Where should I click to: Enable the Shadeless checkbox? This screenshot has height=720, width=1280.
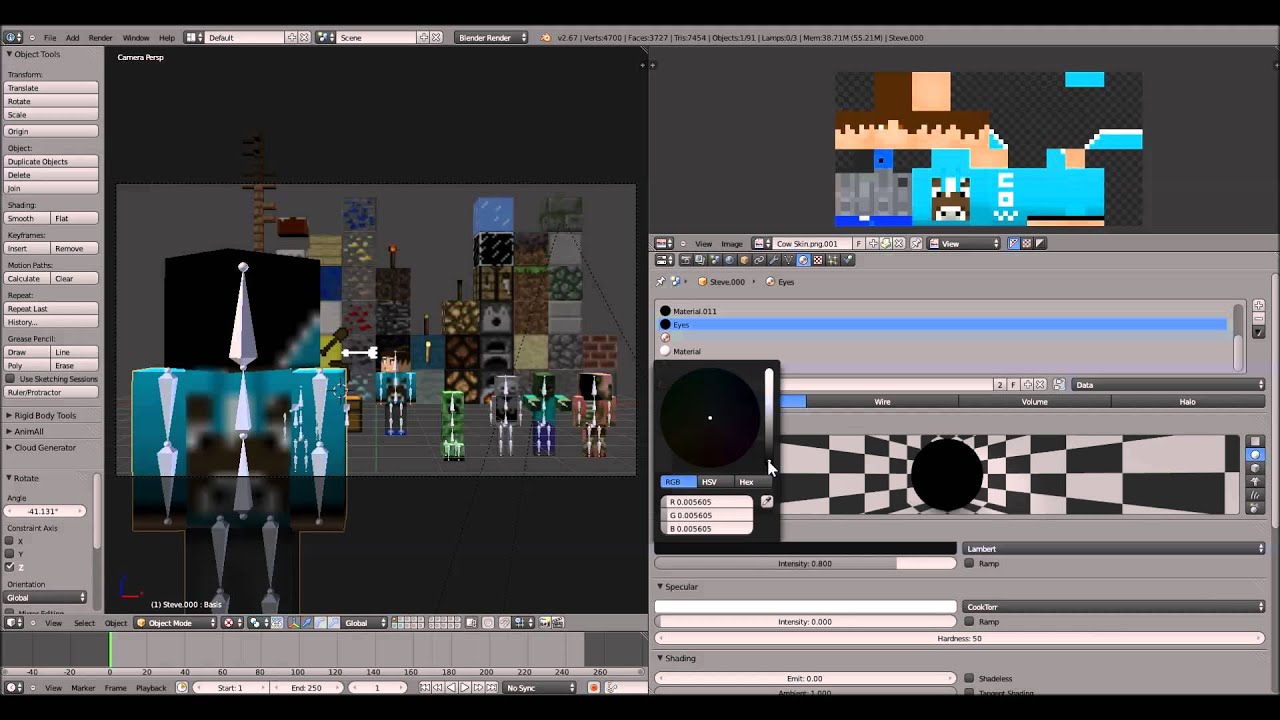point(969,679)
